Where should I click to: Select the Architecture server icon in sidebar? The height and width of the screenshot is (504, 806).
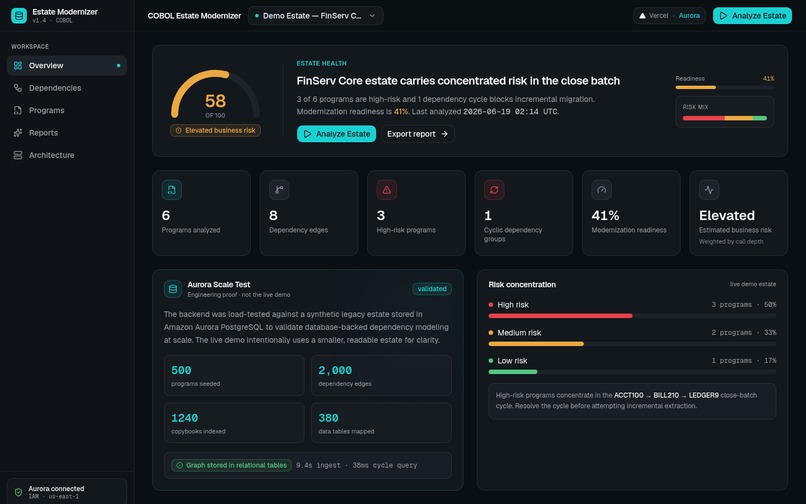[x=18, y=155]
